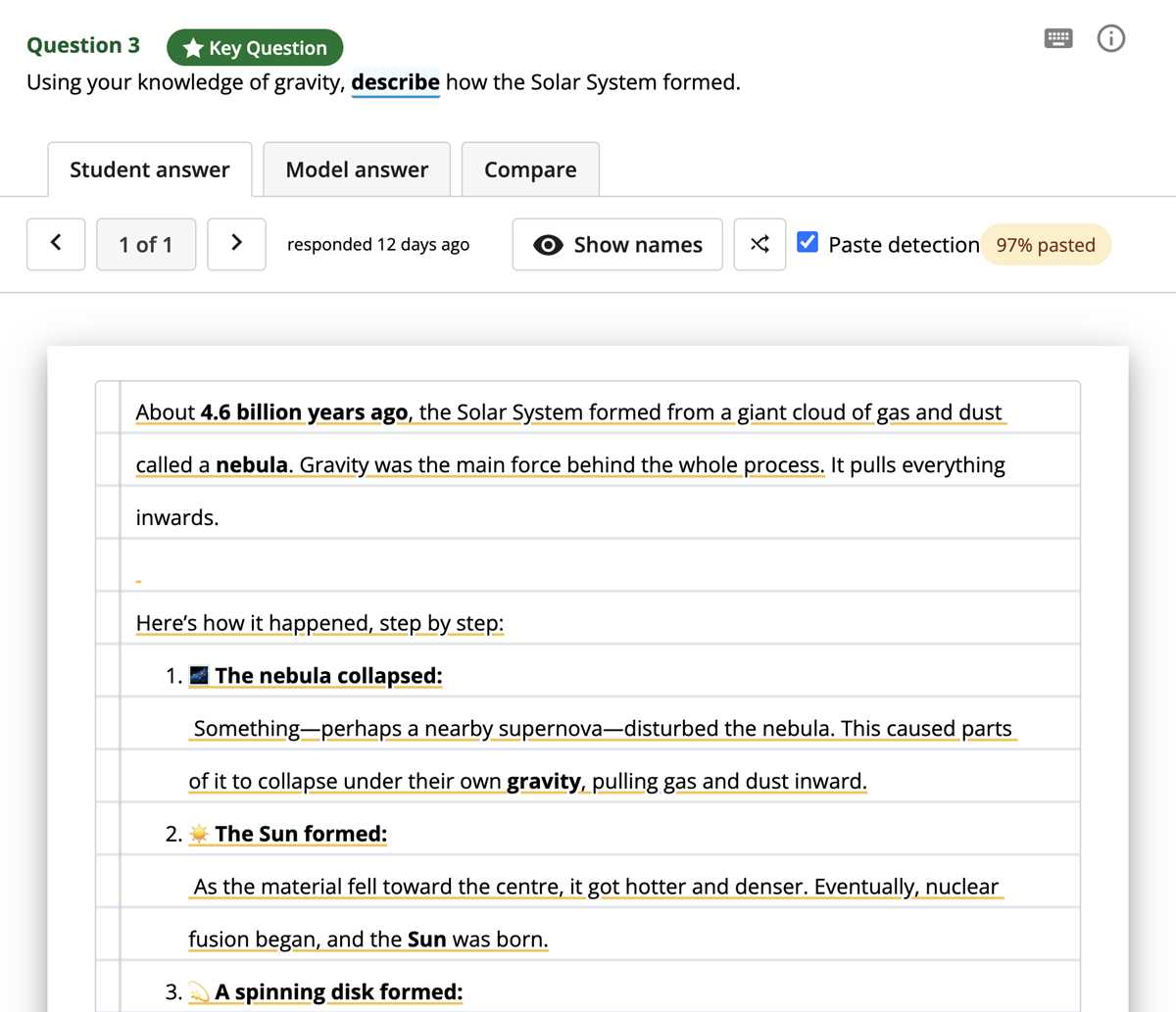Screen dimensions: 1176x1012
Task: Click the 97% pasted indicator
Action: click(1046, 245)
